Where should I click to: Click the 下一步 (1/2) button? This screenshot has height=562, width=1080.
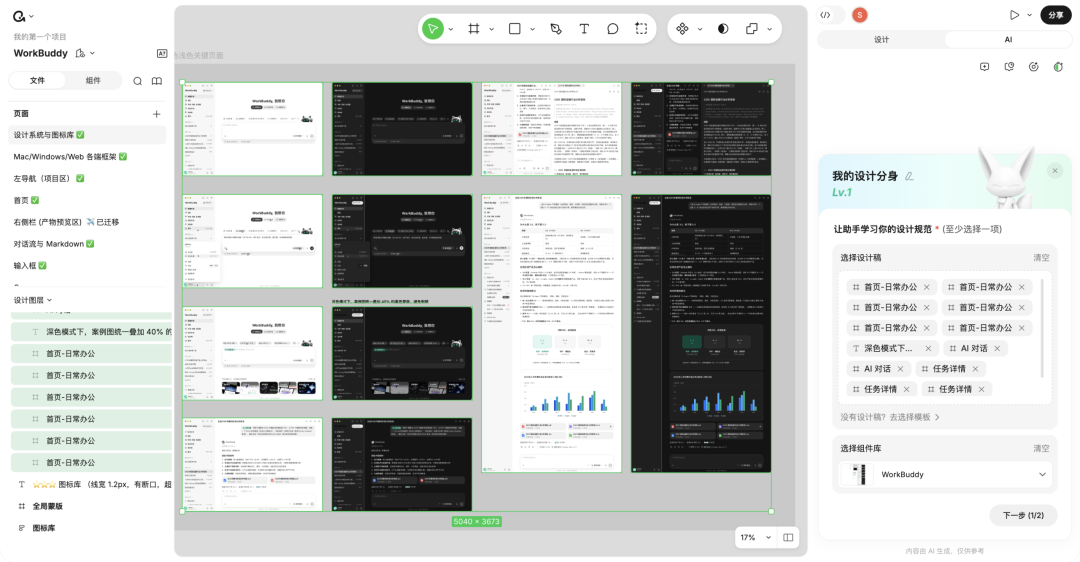point(1023,516)
